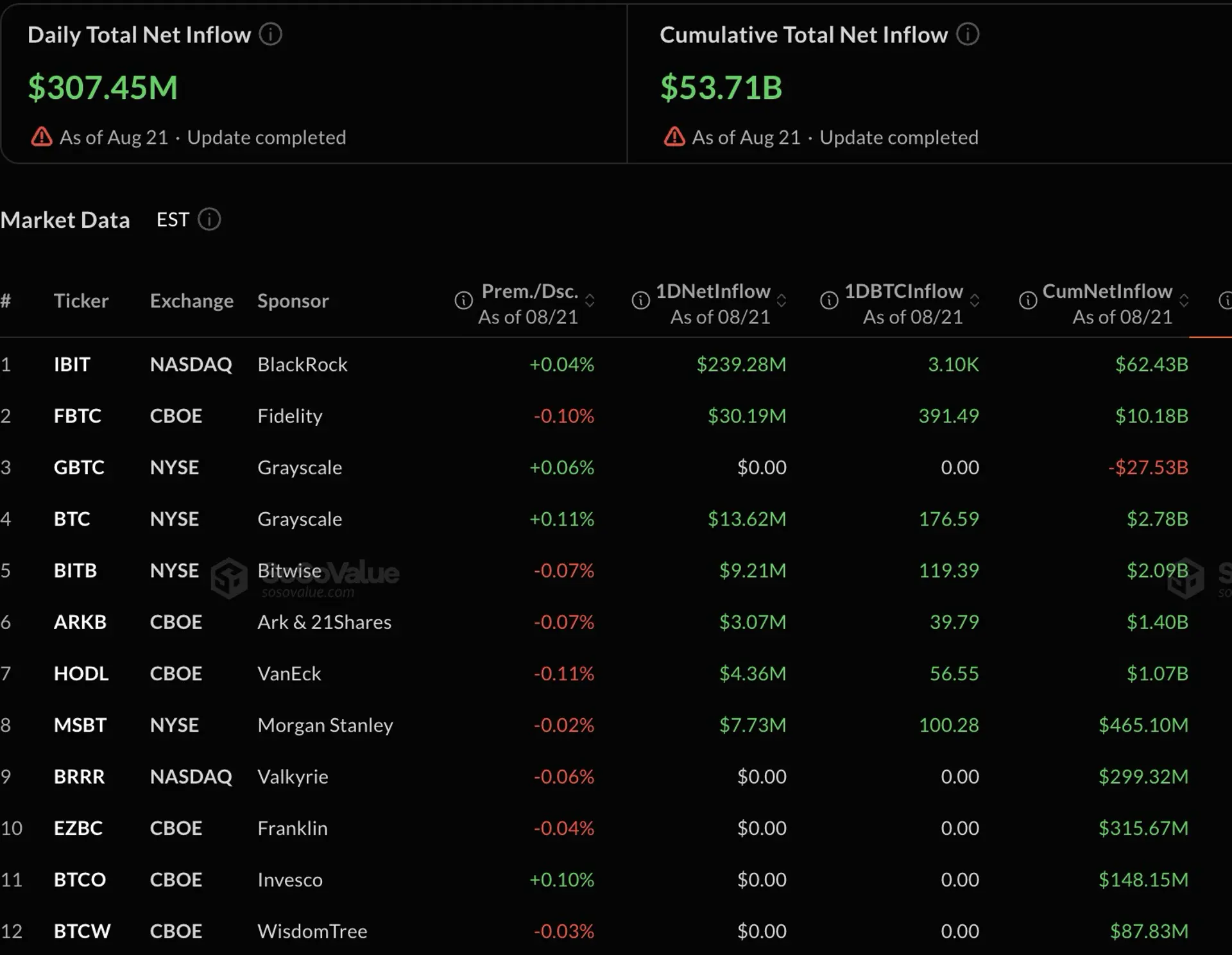Screen dimensions: 1232x955
Task: Click the -0.10% discount value for FBTC
Action: click(564, 416)
